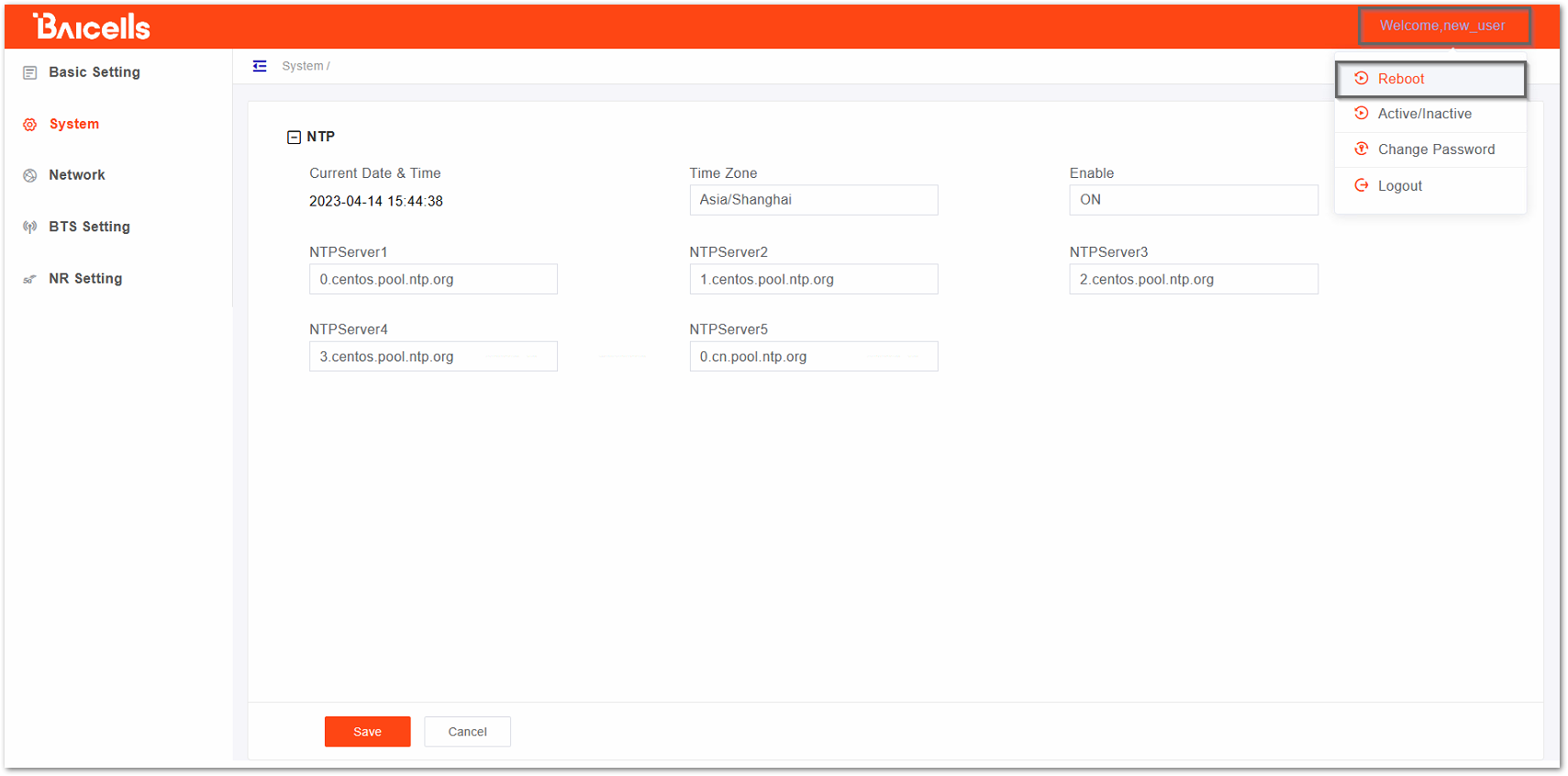Click the Network globe icon
The width and height of the screenshot is (1568, 776).
click(x=30, y=175)
